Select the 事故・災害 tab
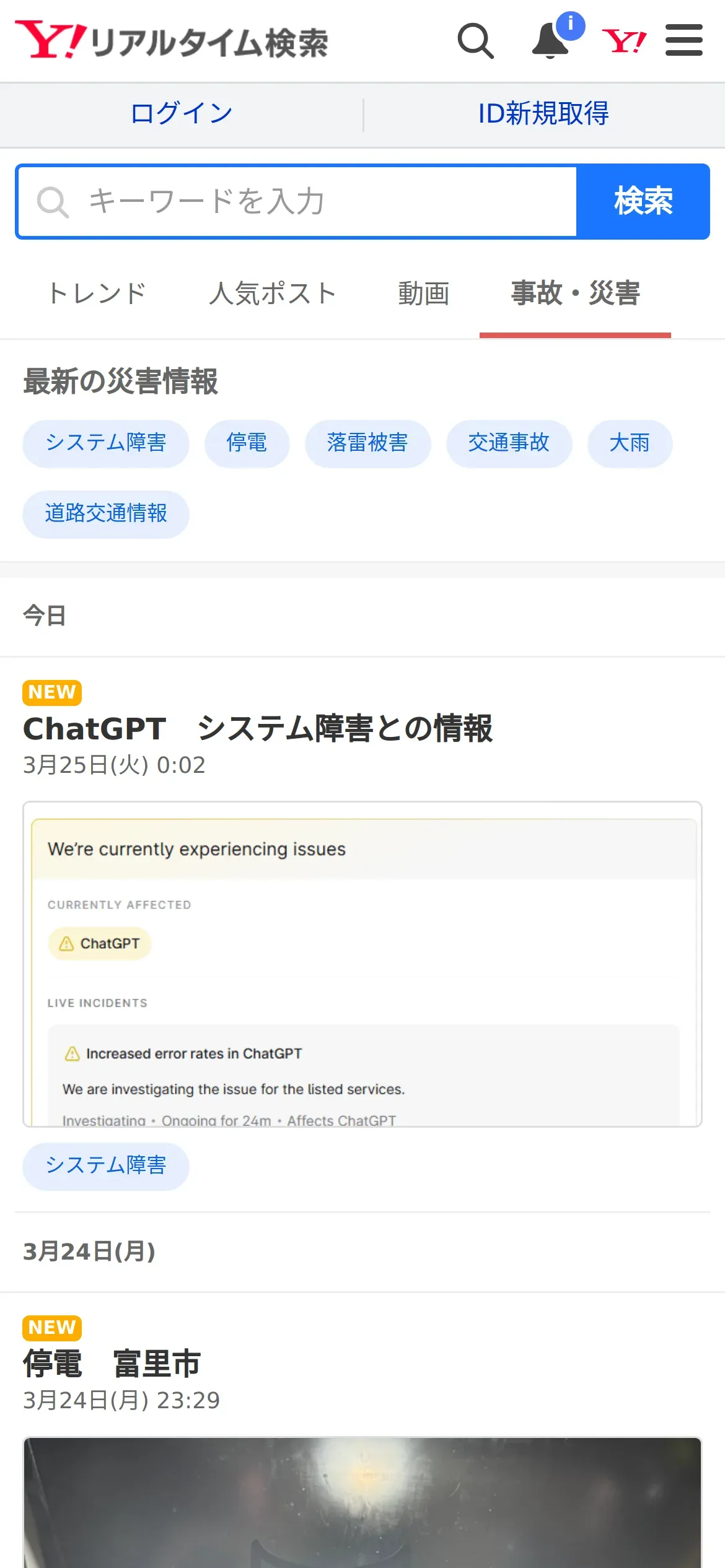Image resolution: width=725 pixels, height=1568 pixels. [x=576, y=293]
